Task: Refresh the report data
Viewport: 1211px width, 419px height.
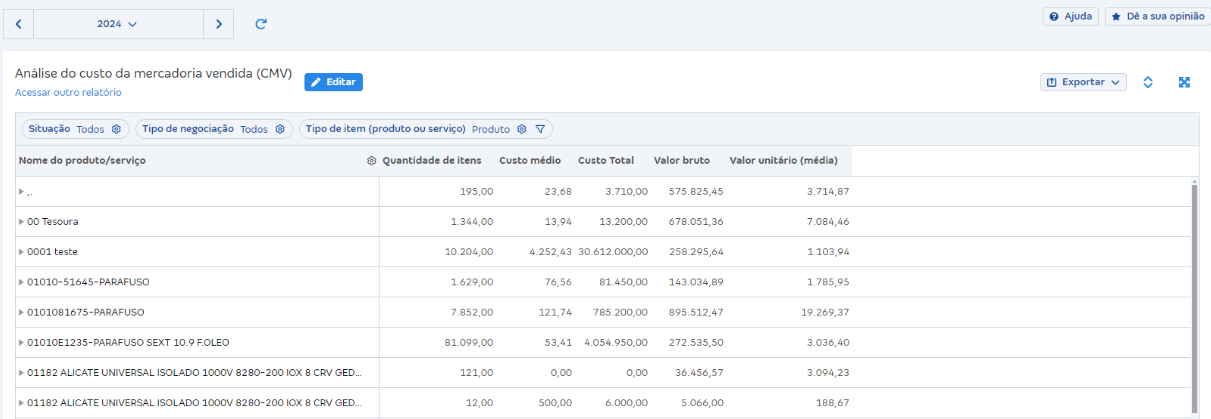Action: click(261, 24)
